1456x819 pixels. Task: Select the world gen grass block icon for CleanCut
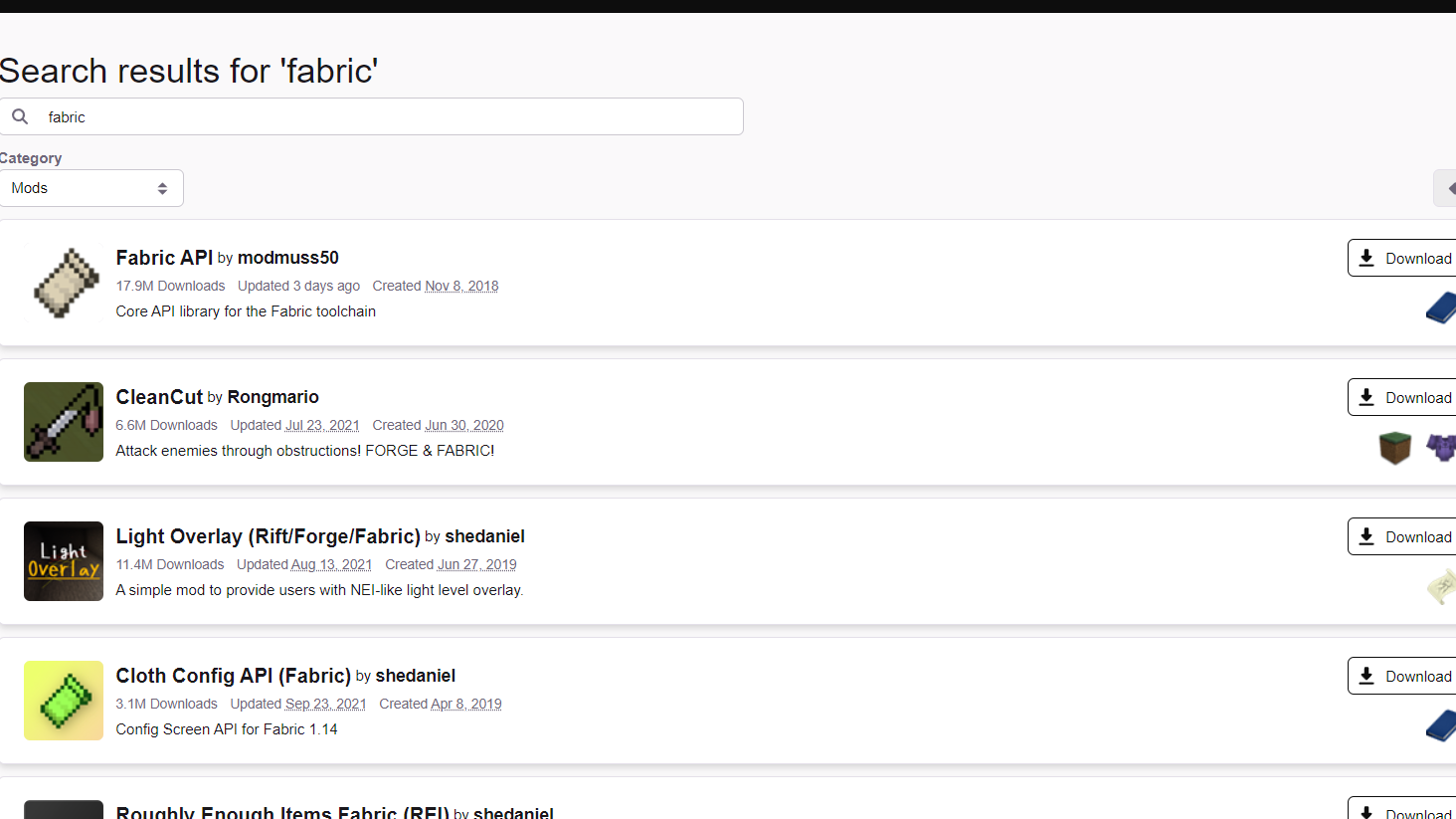coord(1394,448)
